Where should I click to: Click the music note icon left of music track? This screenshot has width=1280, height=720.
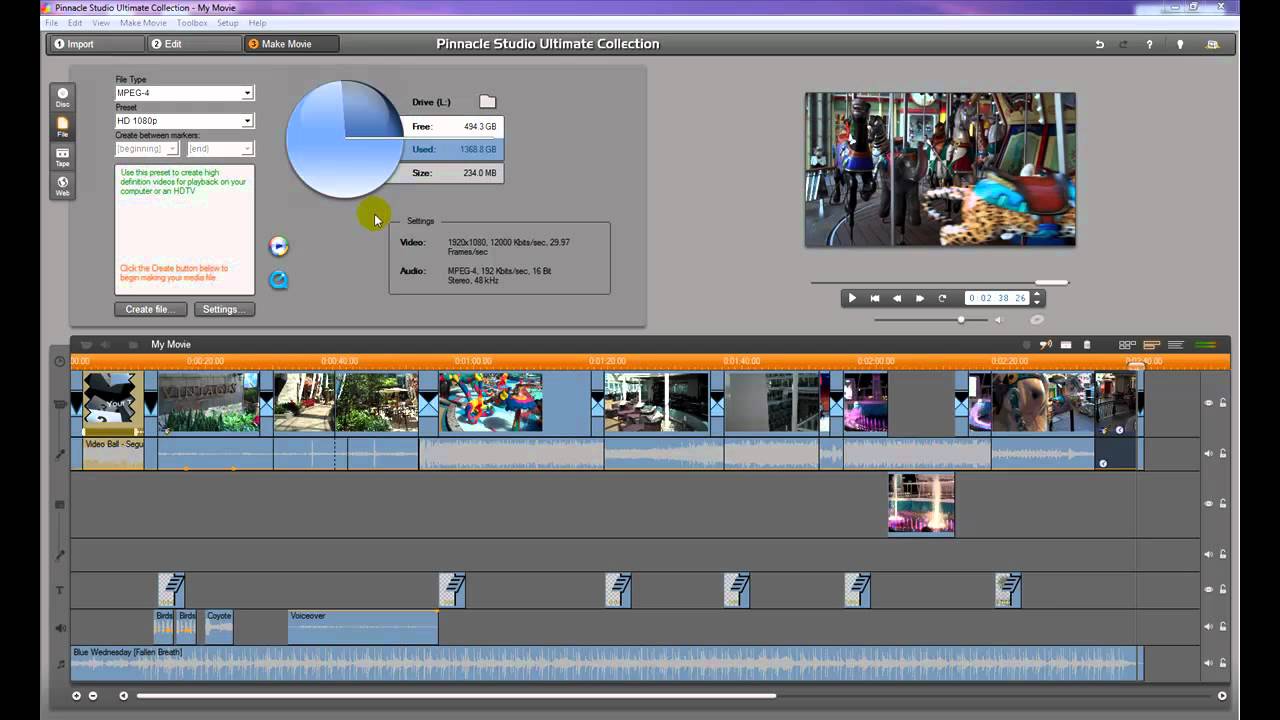tap(60, 662)
